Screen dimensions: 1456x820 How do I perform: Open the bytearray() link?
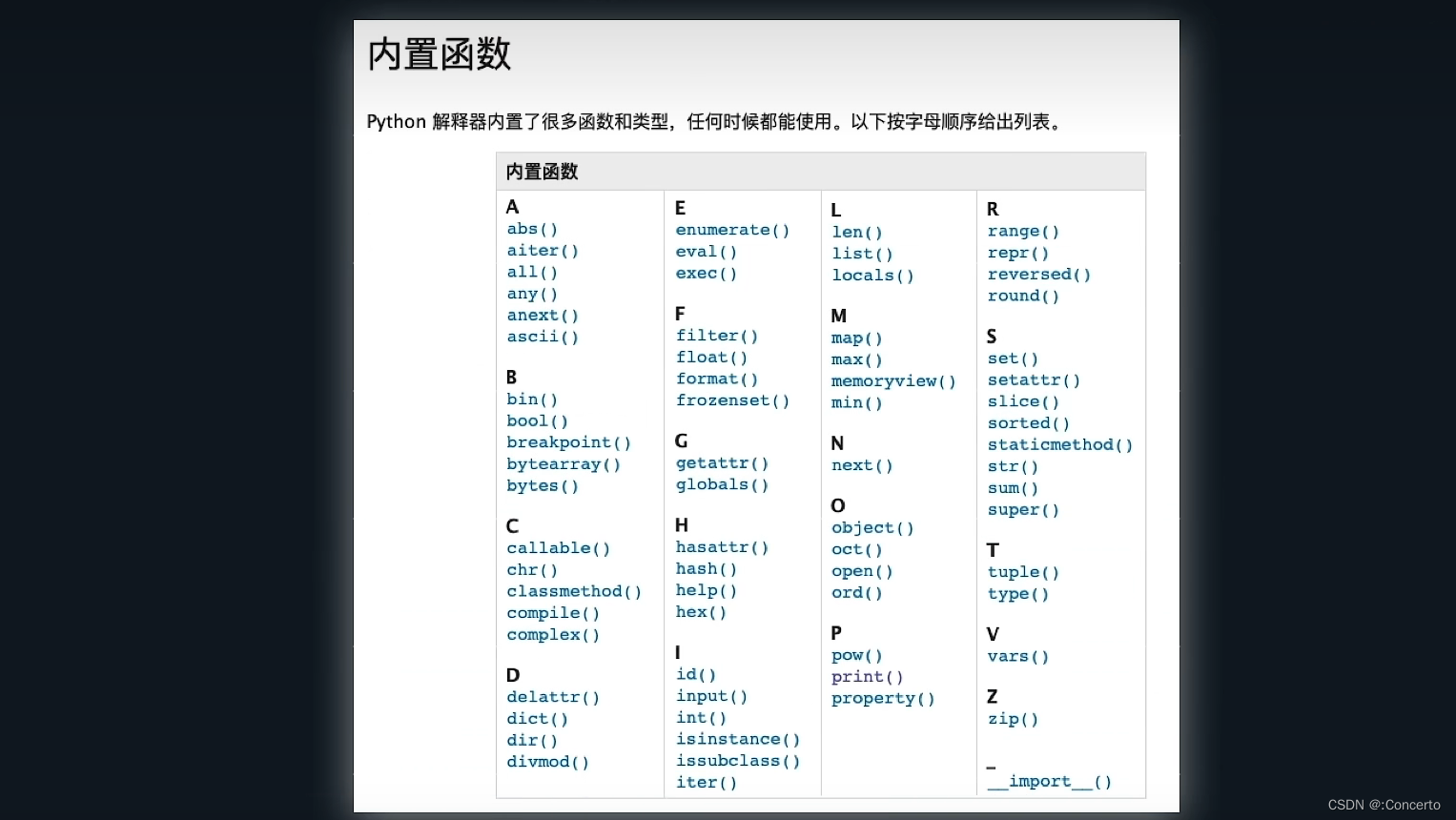(x=564, y=464)
